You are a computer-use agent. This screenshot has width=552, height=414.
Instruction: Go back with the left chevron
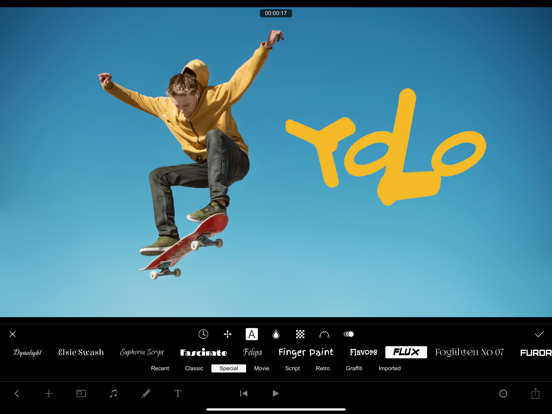(x=17, y=393)
